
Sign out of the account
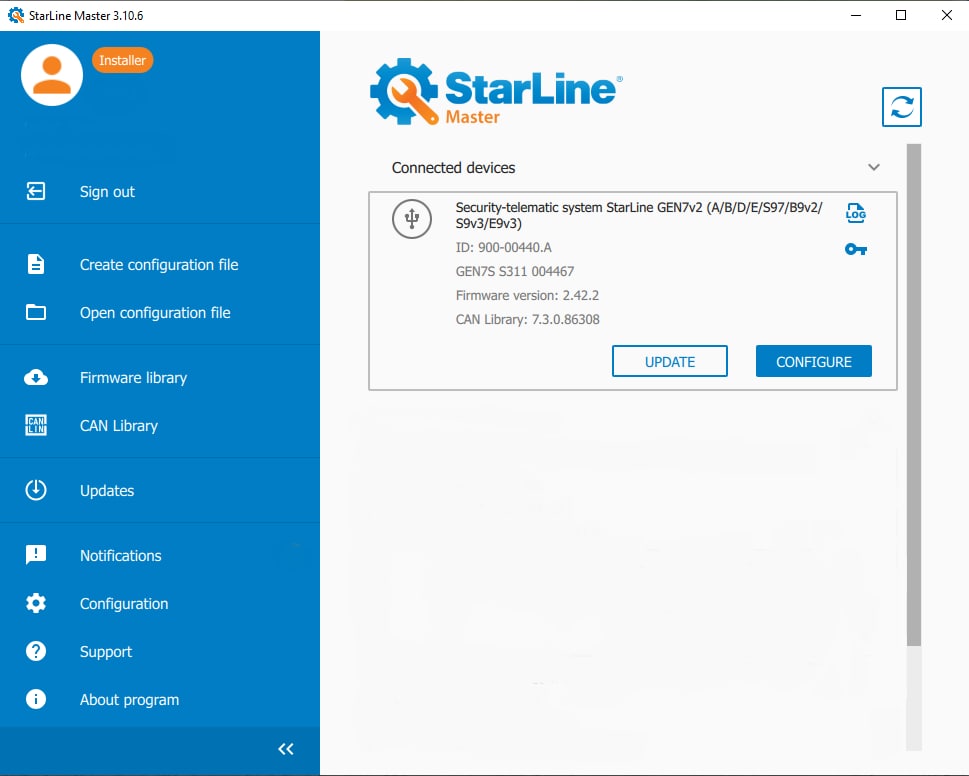click(x=107, y=192)
